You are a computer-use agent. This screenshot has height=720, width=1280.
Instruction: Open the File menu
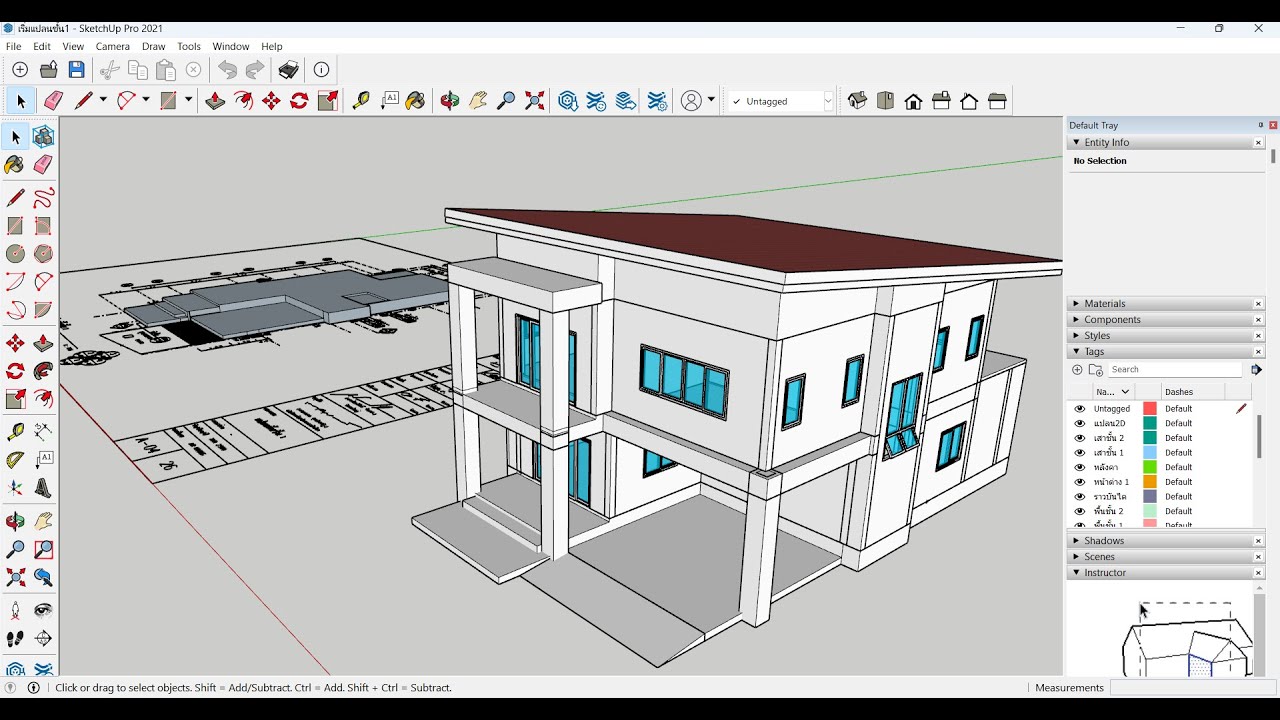13,47
